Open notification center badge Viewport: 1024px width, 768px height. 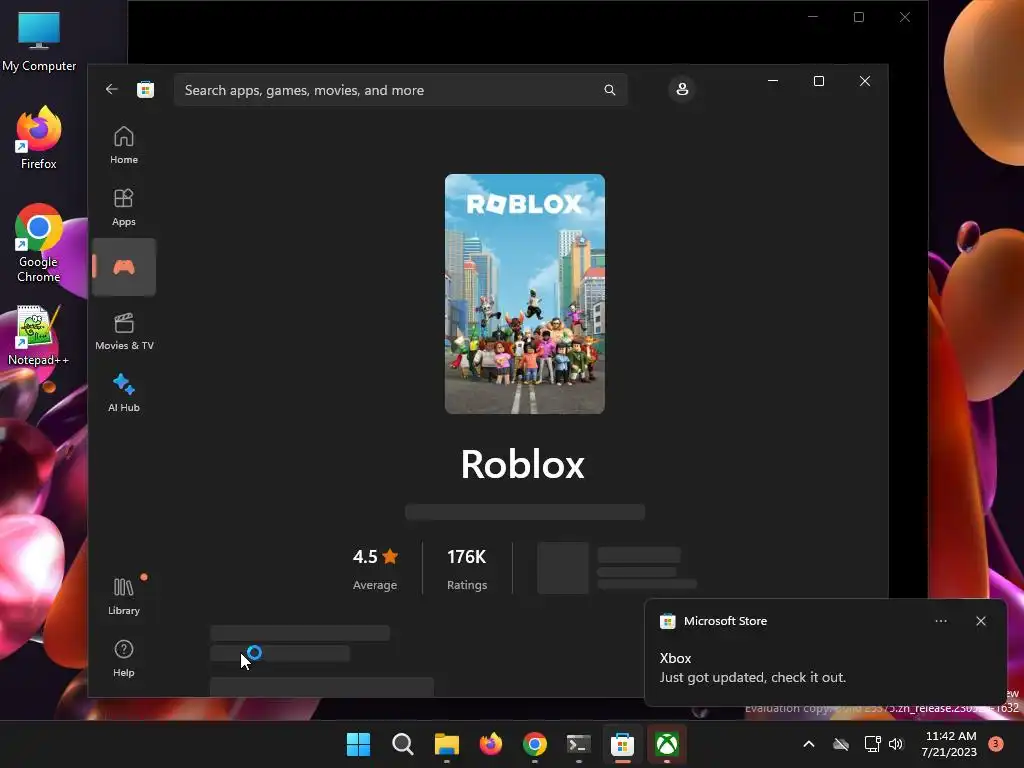coord(995,744)
